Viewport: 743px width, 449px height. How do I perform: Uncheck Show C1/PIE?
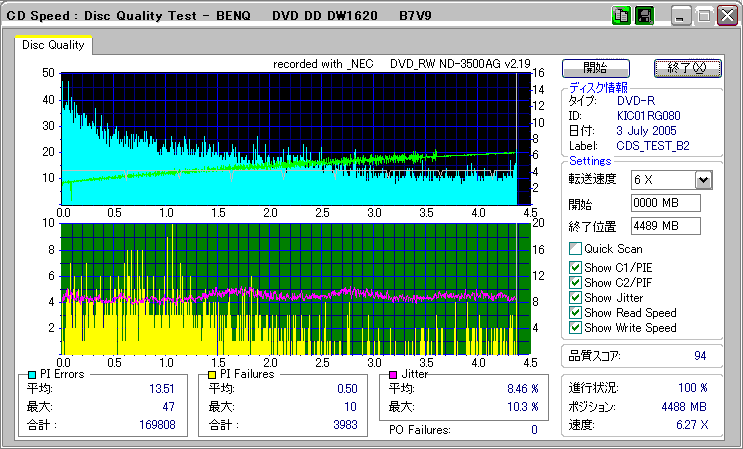[575, 267]
